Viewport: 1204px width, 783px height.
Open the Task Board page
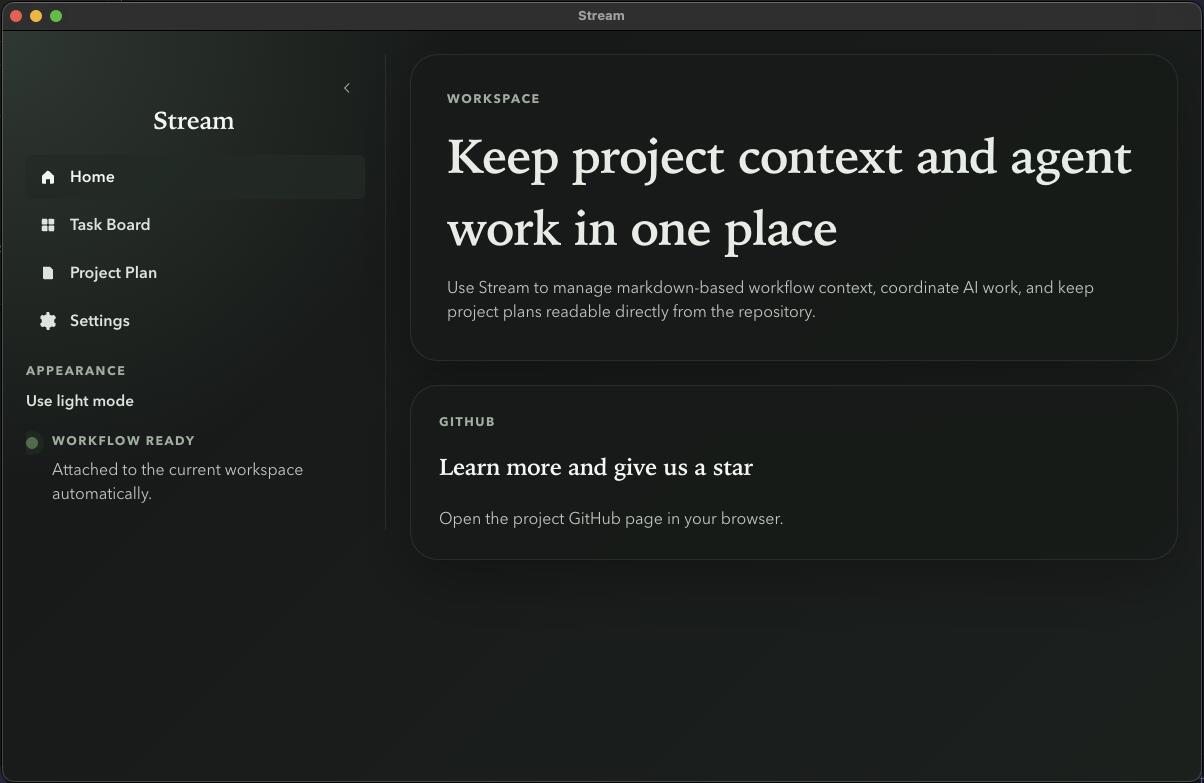[195, 225]
